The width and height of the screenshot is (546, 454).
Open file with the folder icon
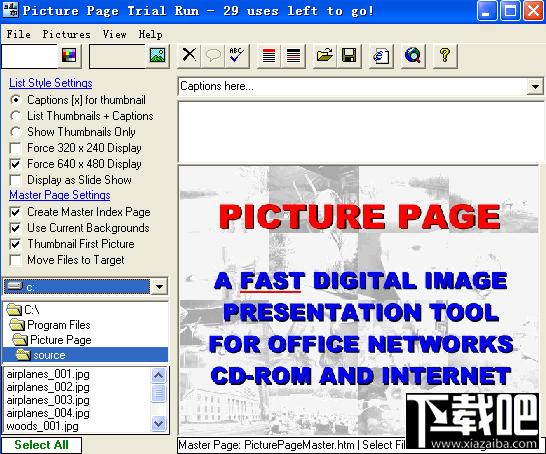[325, 56]
